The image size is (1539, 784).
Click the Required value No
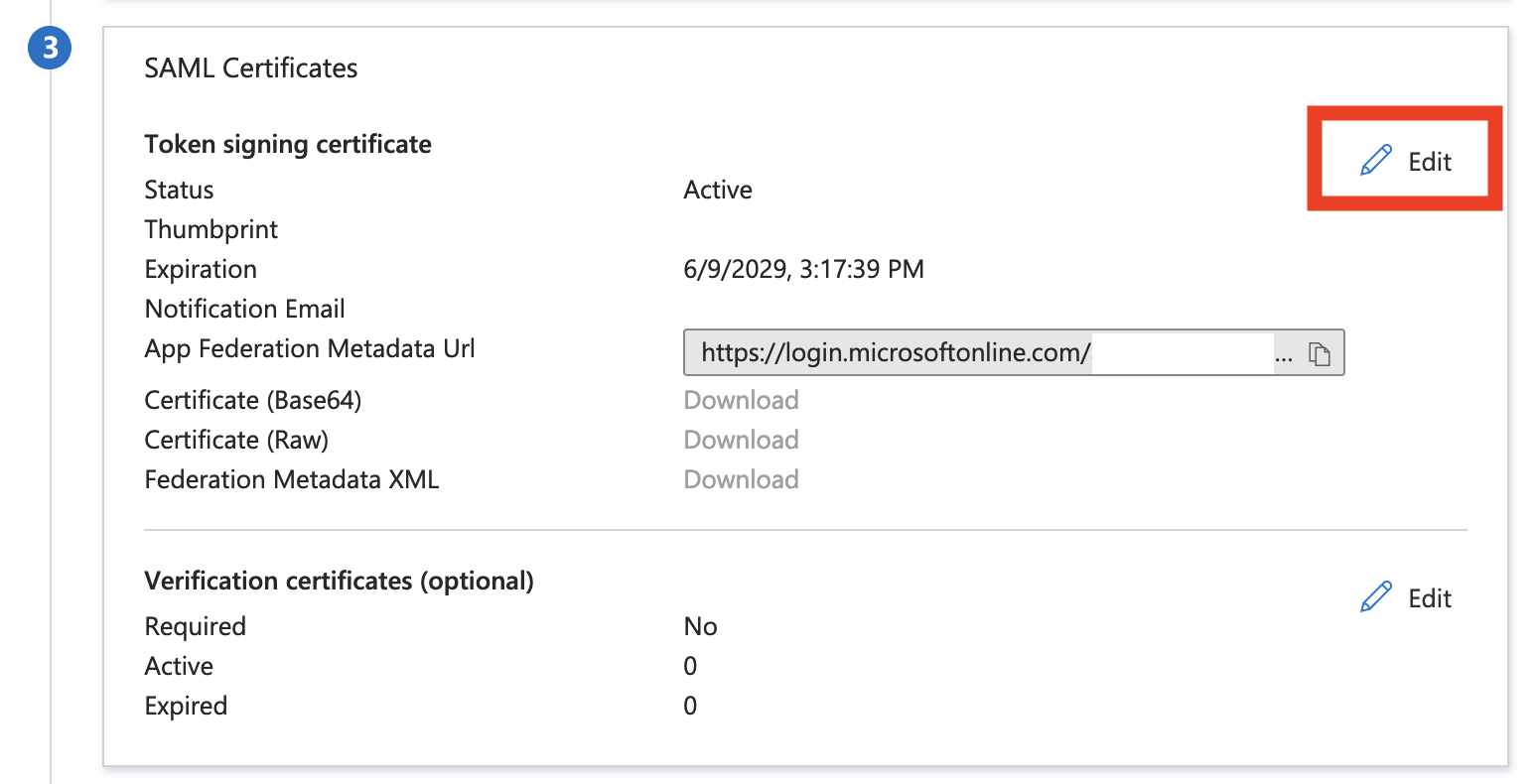[x=700, y=626]
